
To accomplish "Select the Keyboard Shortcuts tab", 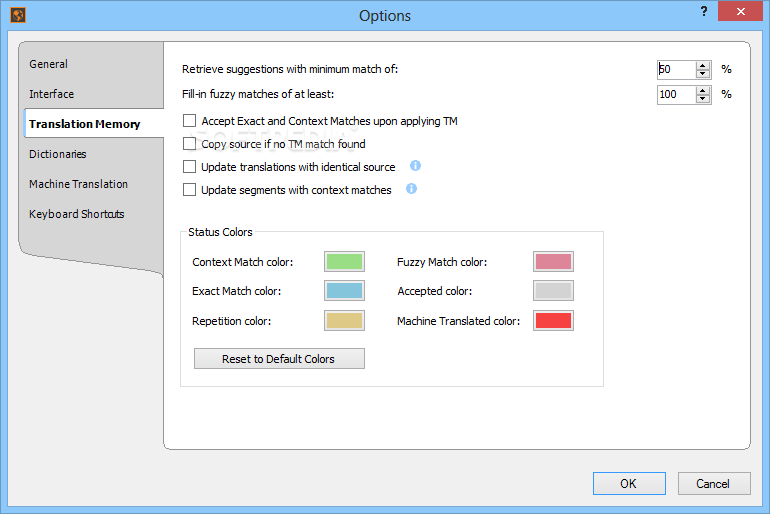I will 77,214.
